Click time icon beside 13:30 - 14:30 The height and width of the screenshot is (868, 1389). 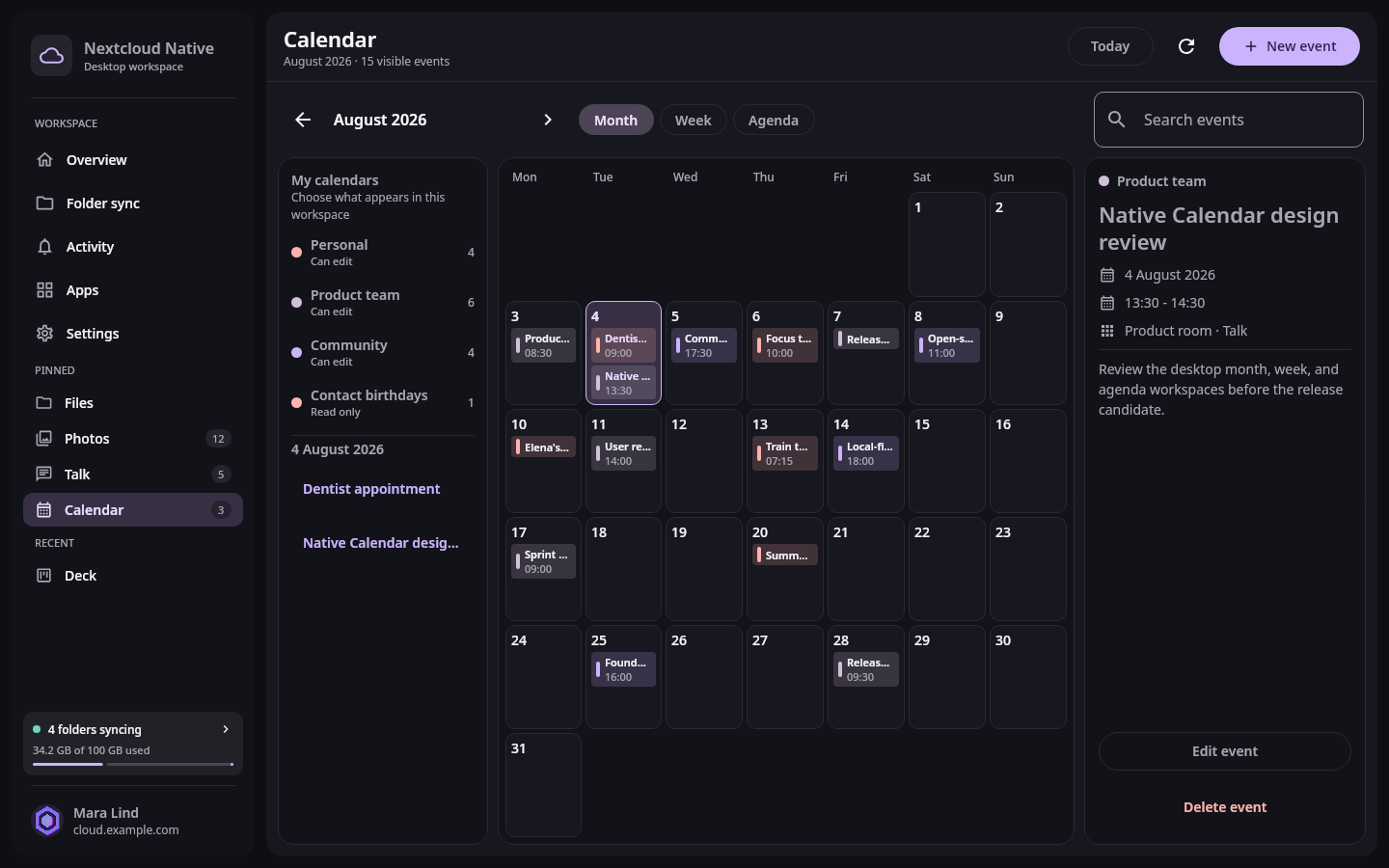pyautogui.click(x=1107, y=303)
